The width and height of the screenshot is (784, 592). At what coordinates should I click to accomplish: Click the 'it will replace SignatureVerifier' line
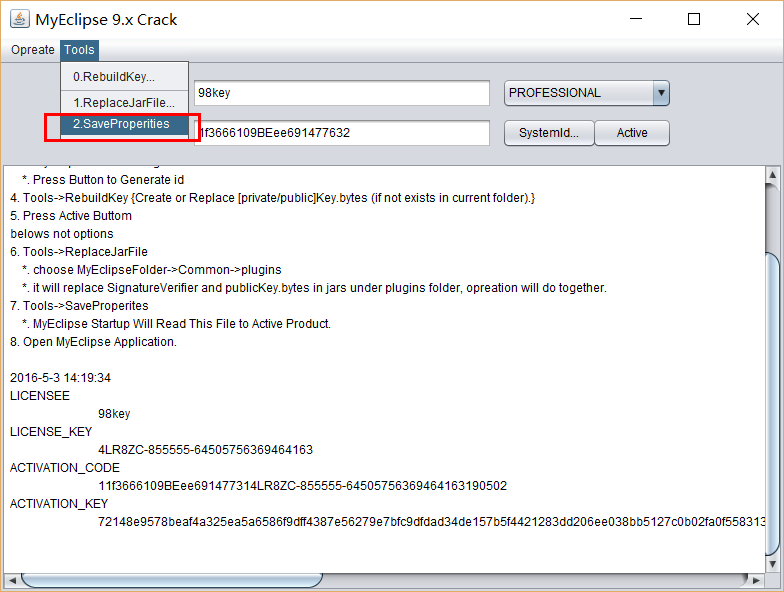tap(314, 288)
